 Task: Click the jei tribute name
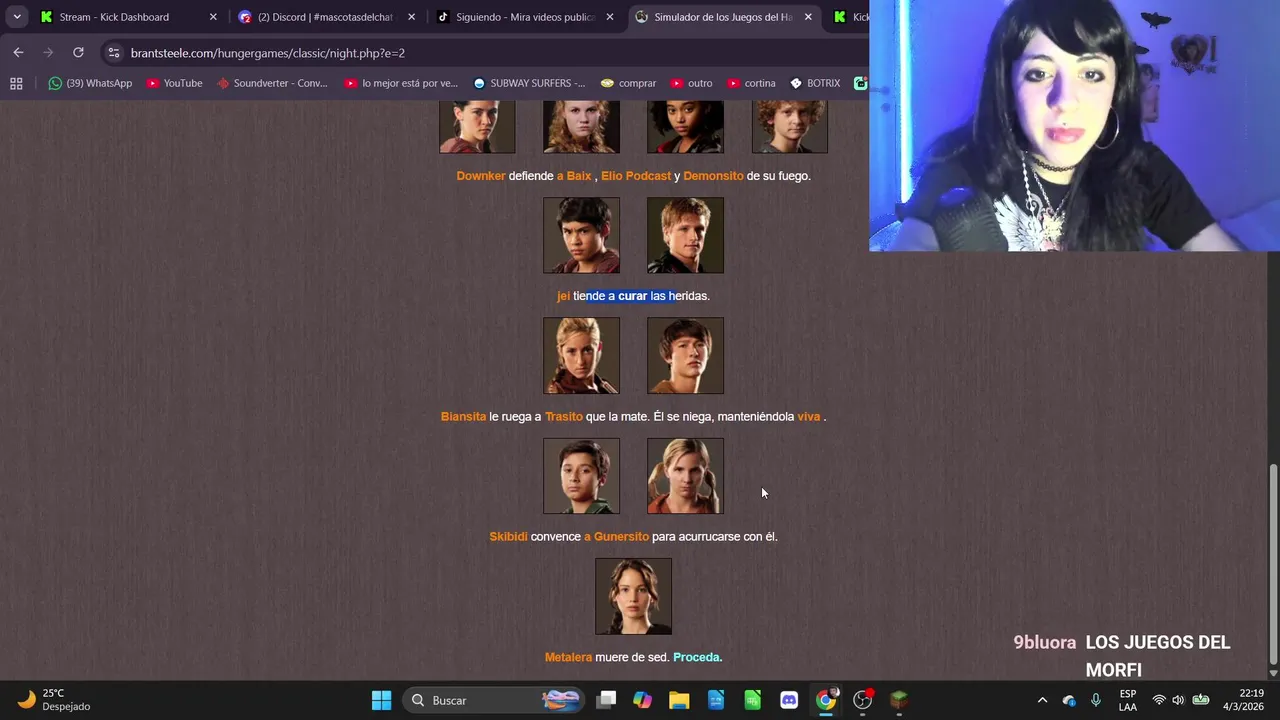[x=563, y=296]
